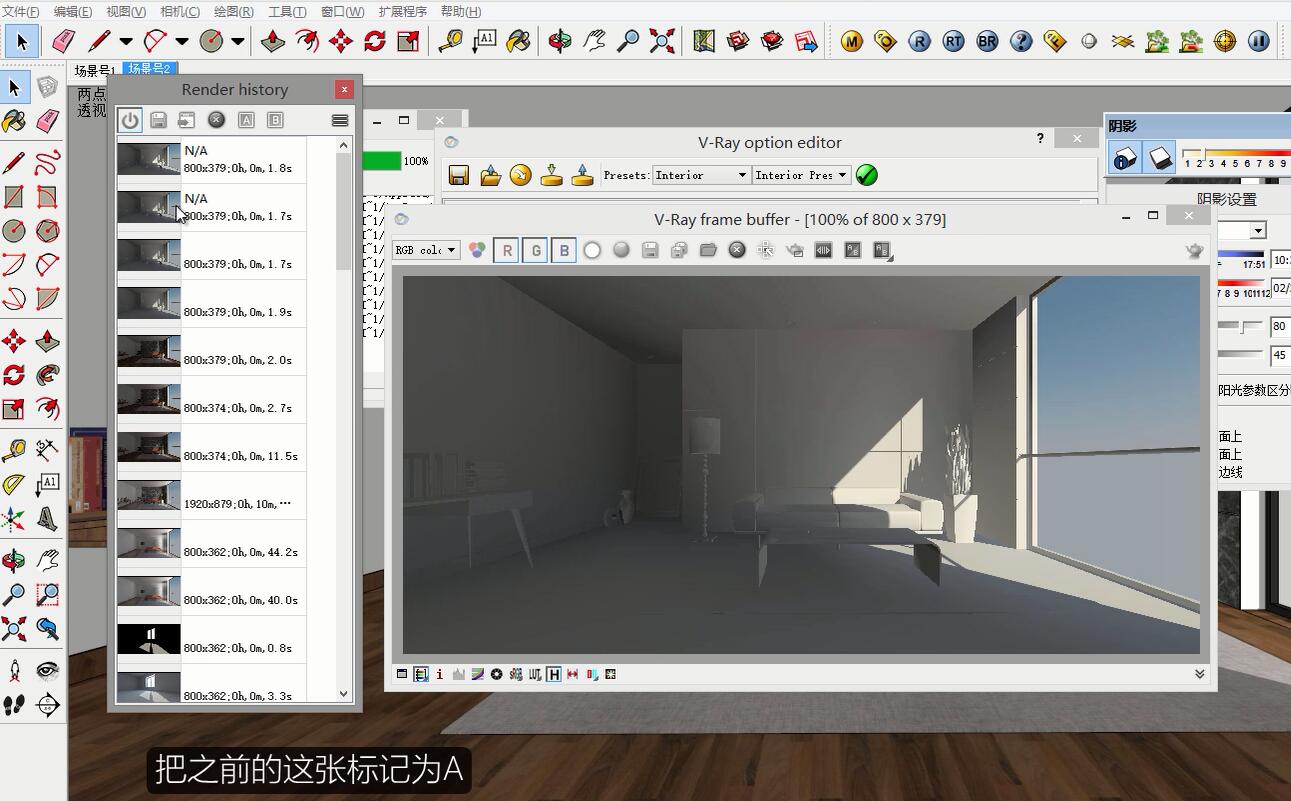This screenshot has width=1291, height=801.
Task: Enable render history power button
Action: (130, 120)
